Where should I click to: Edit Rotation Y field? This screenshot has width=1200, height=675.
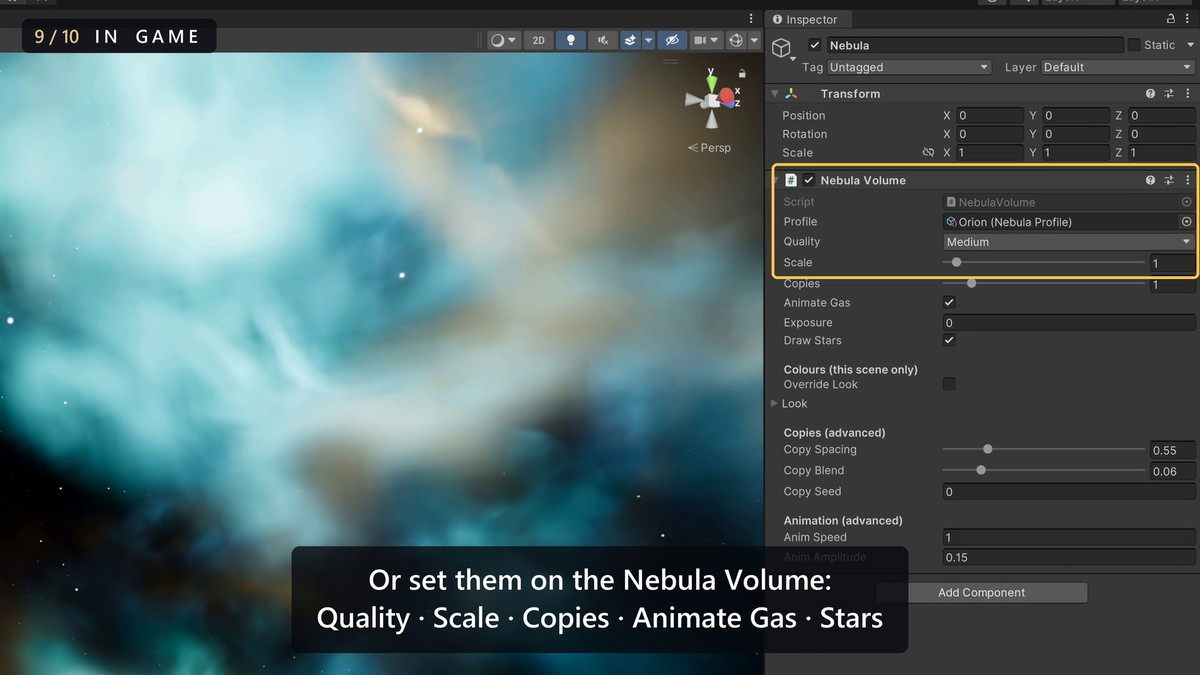pyautogui.click(x=1076, y=134)
